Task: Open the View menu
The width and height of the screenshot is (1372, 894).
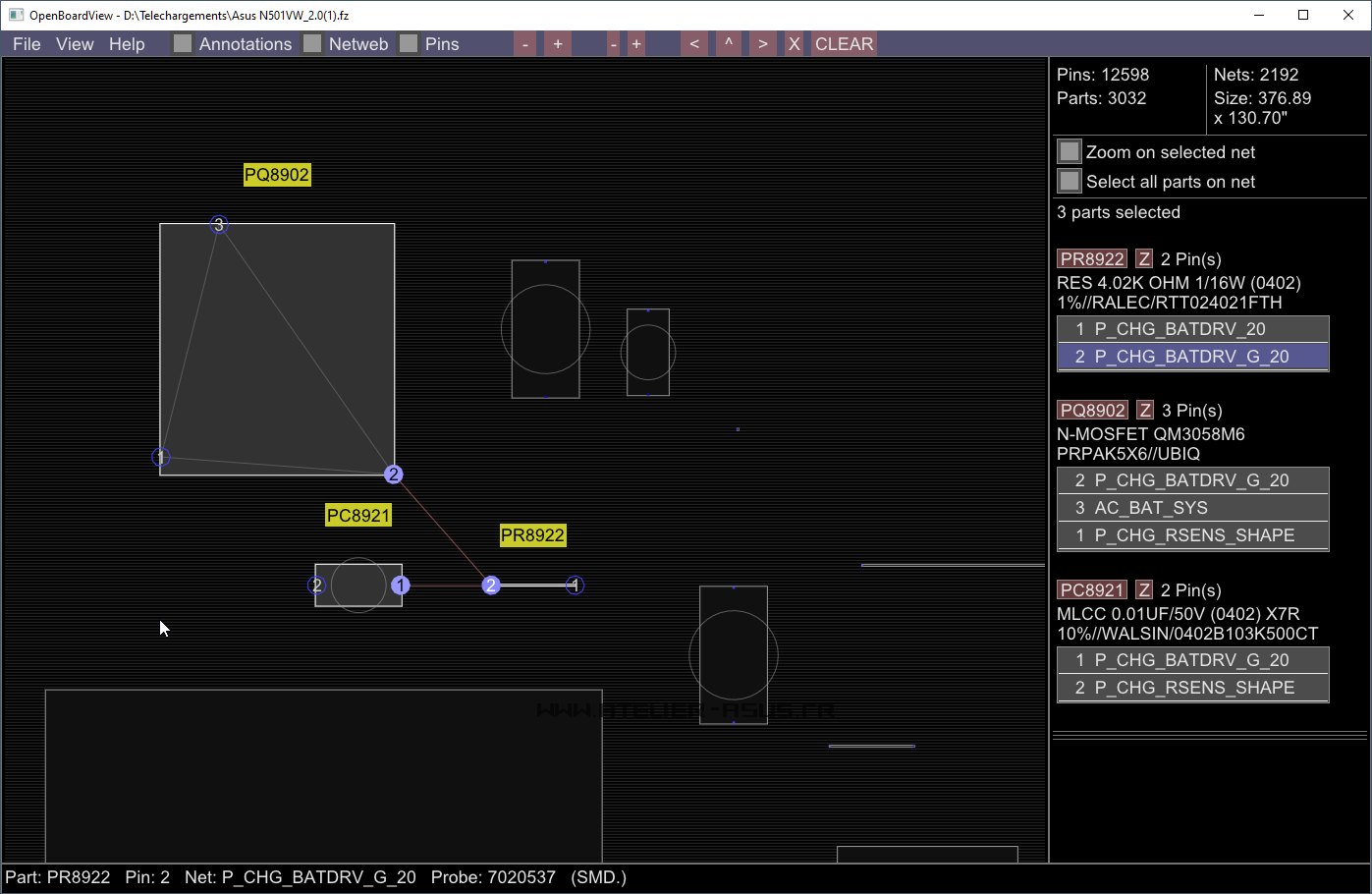Action: (x=75, y=44)
